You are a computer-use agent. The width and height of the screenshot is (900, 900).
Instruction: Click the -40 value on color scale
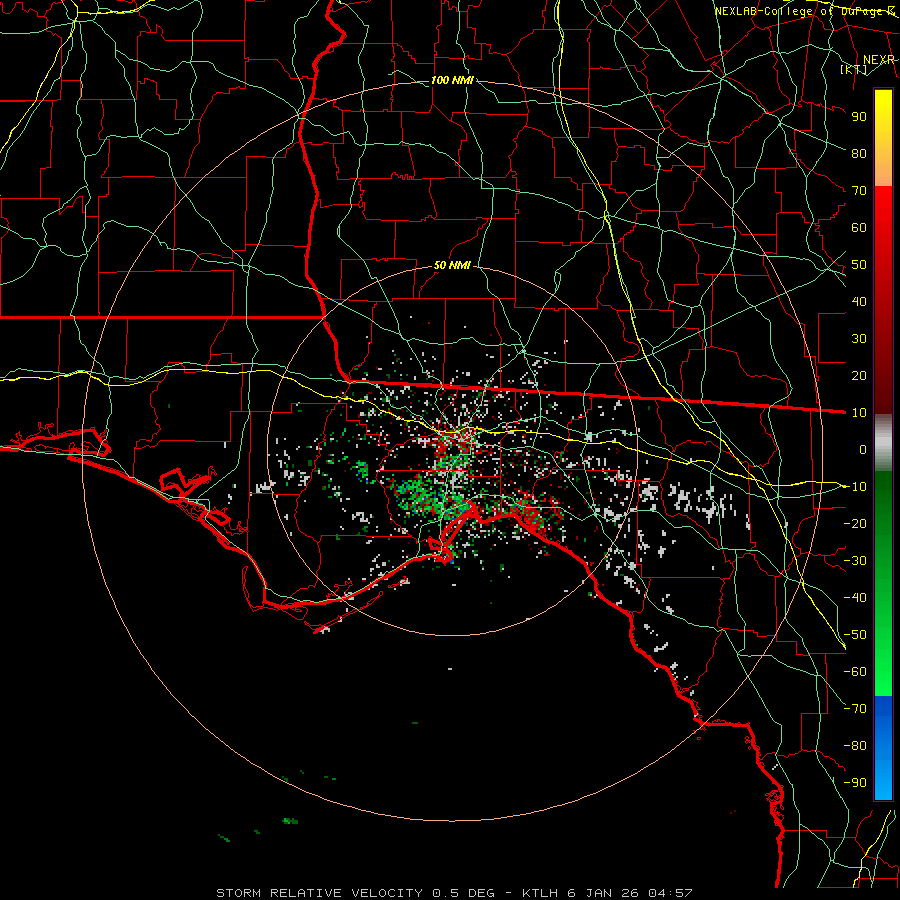coord(855,598)
